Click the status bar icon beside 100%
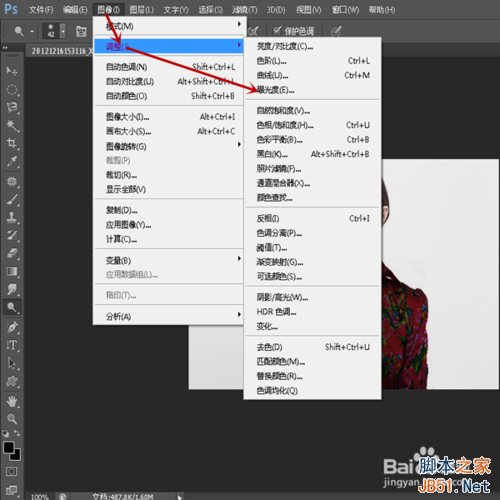The image size is (500, 500). (x=63, y=496)
